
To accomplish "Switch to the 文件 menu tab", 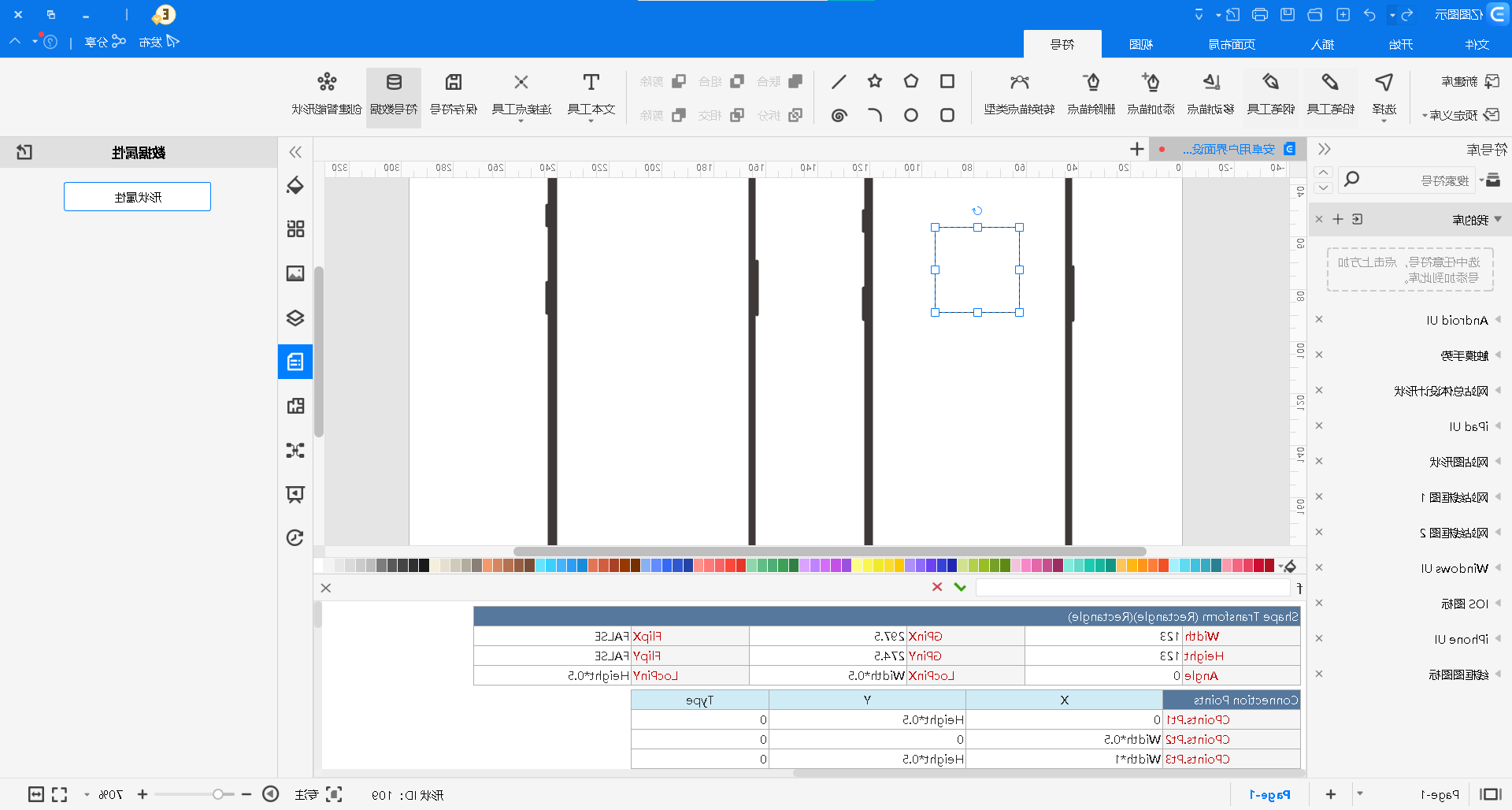I will 1477,44.
